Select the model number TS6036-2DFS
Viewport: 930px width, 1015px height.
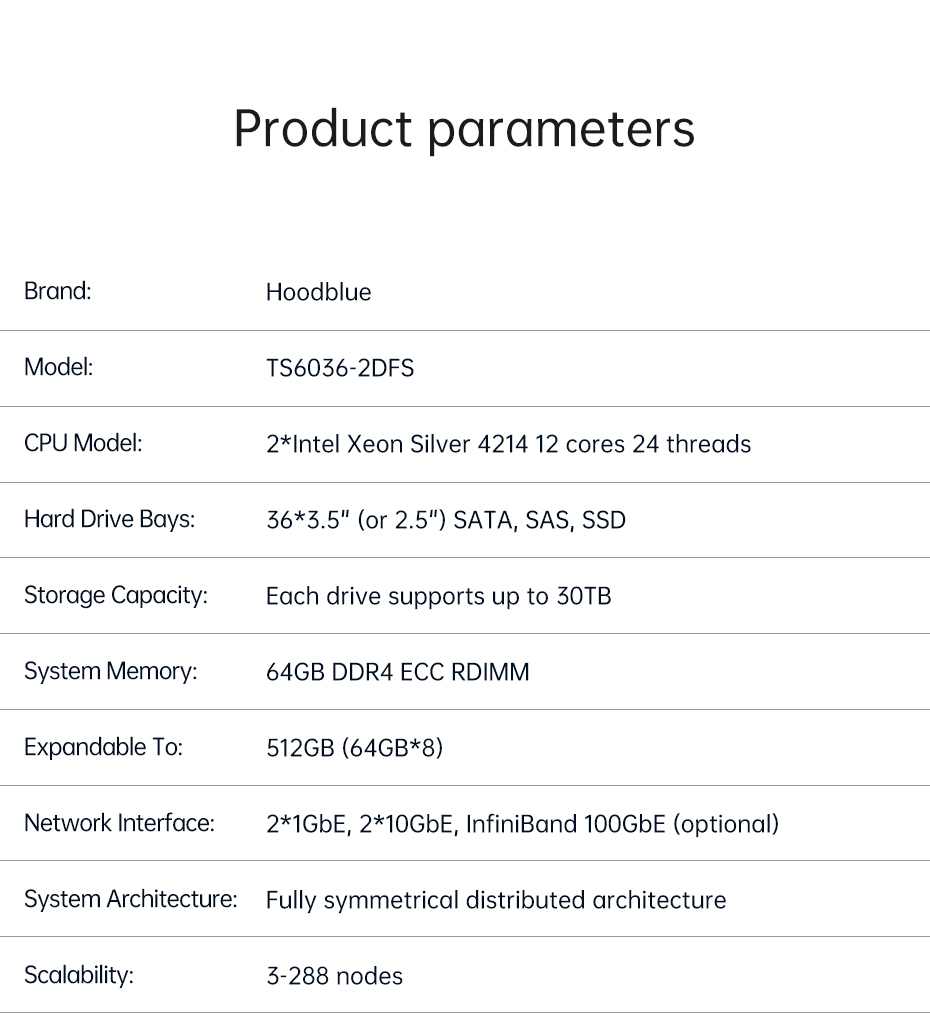pyautogui.click(x=340, y=368)
